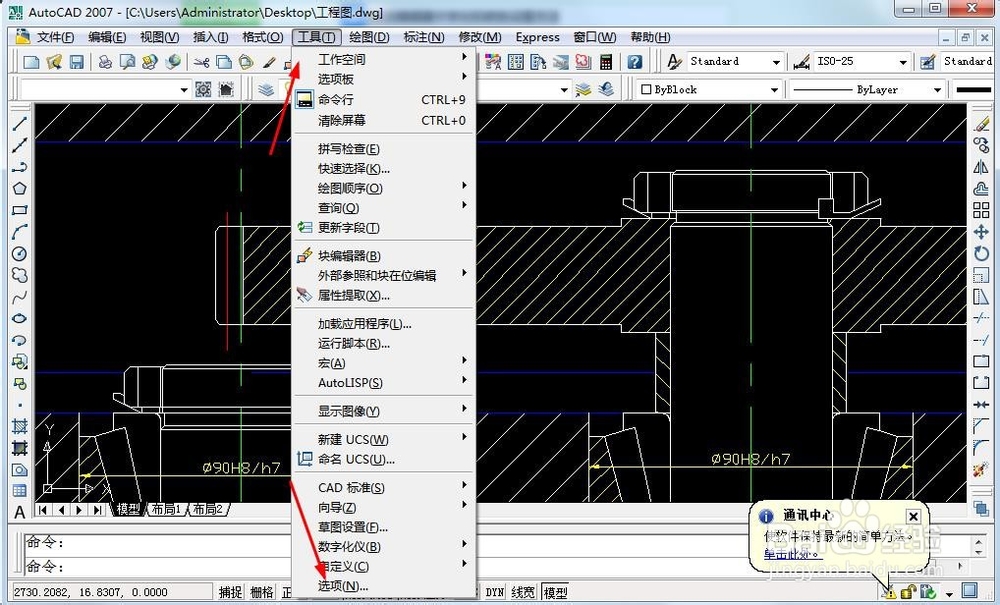This screenshot has width=1000, height=605.
Task: Click the Open file icon
Action: tap(54, 62)
